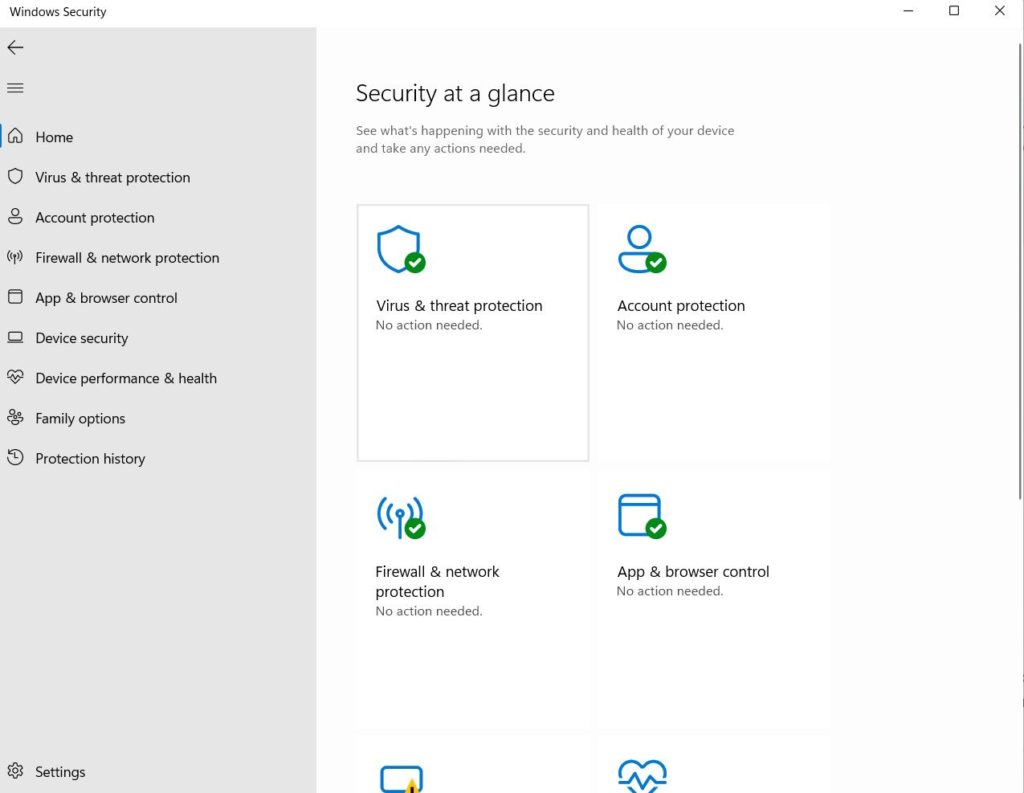Click the large antenna icon in Firewall card
This screenshot has width=1024, height=793.
(x=401, y=517)
